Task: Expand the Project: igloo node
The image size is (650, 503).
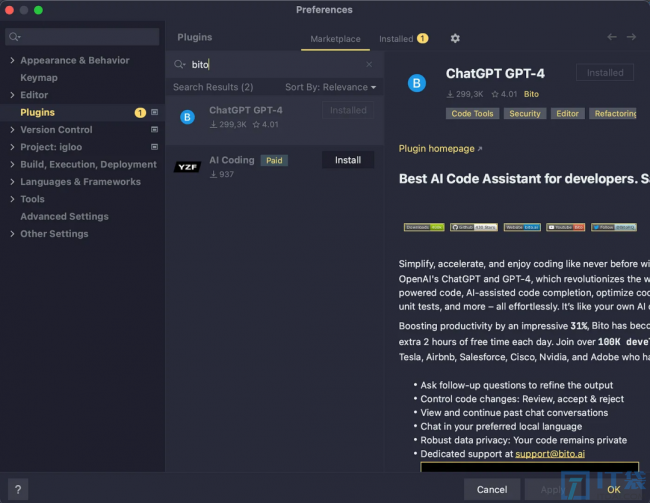Action: click(12, 147)
